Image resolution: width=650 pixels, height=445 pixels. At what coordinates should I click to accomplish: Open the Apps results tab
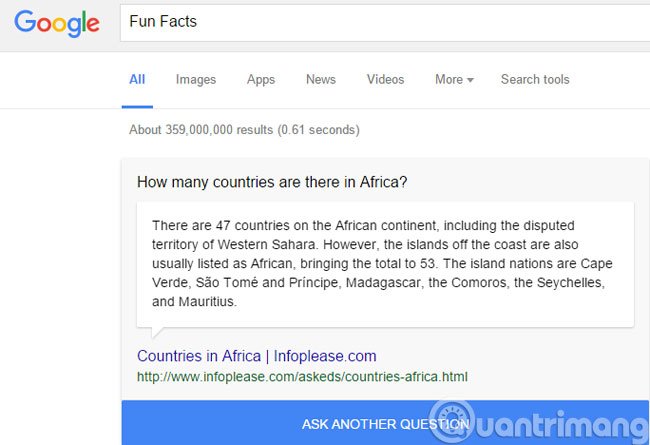[x=261, y=80]
